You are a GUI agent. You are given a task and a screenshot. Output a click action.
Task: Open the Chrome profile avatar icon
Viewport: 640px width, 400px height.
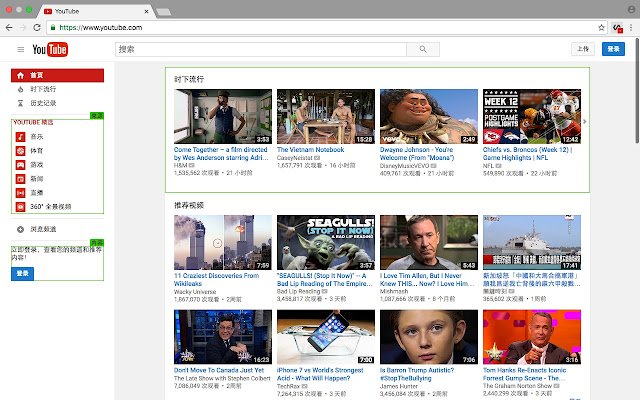coord(631,9)
